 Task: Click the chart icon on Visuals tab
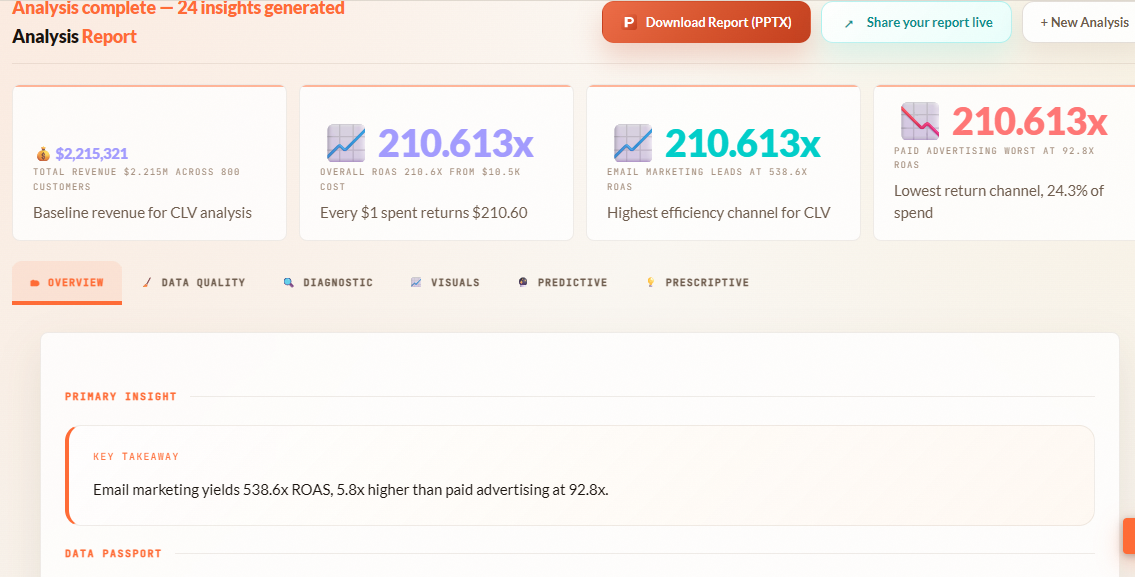pos(415,282)
